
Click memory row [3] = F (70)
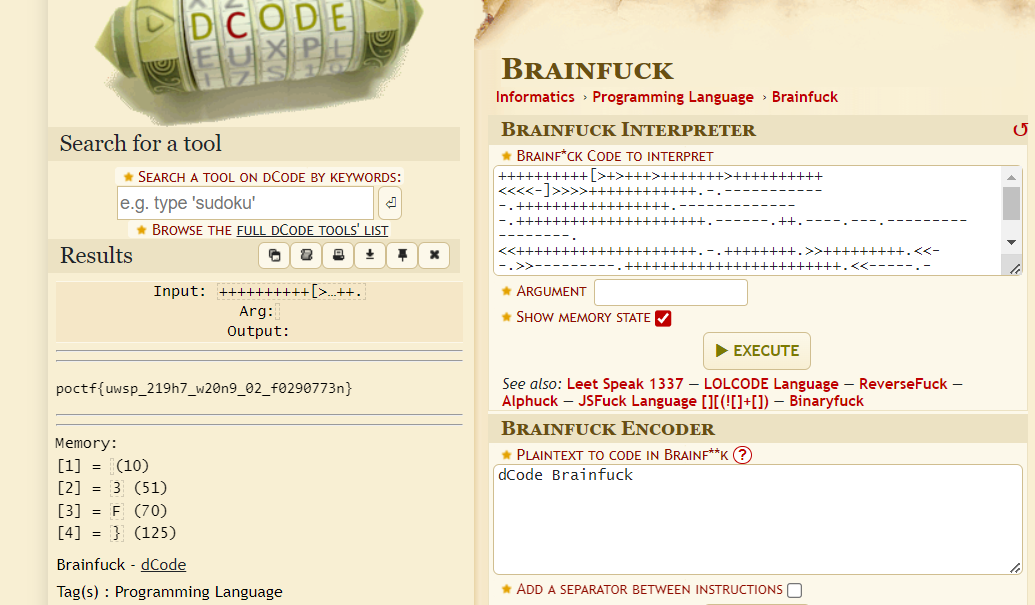coord(112,511)
